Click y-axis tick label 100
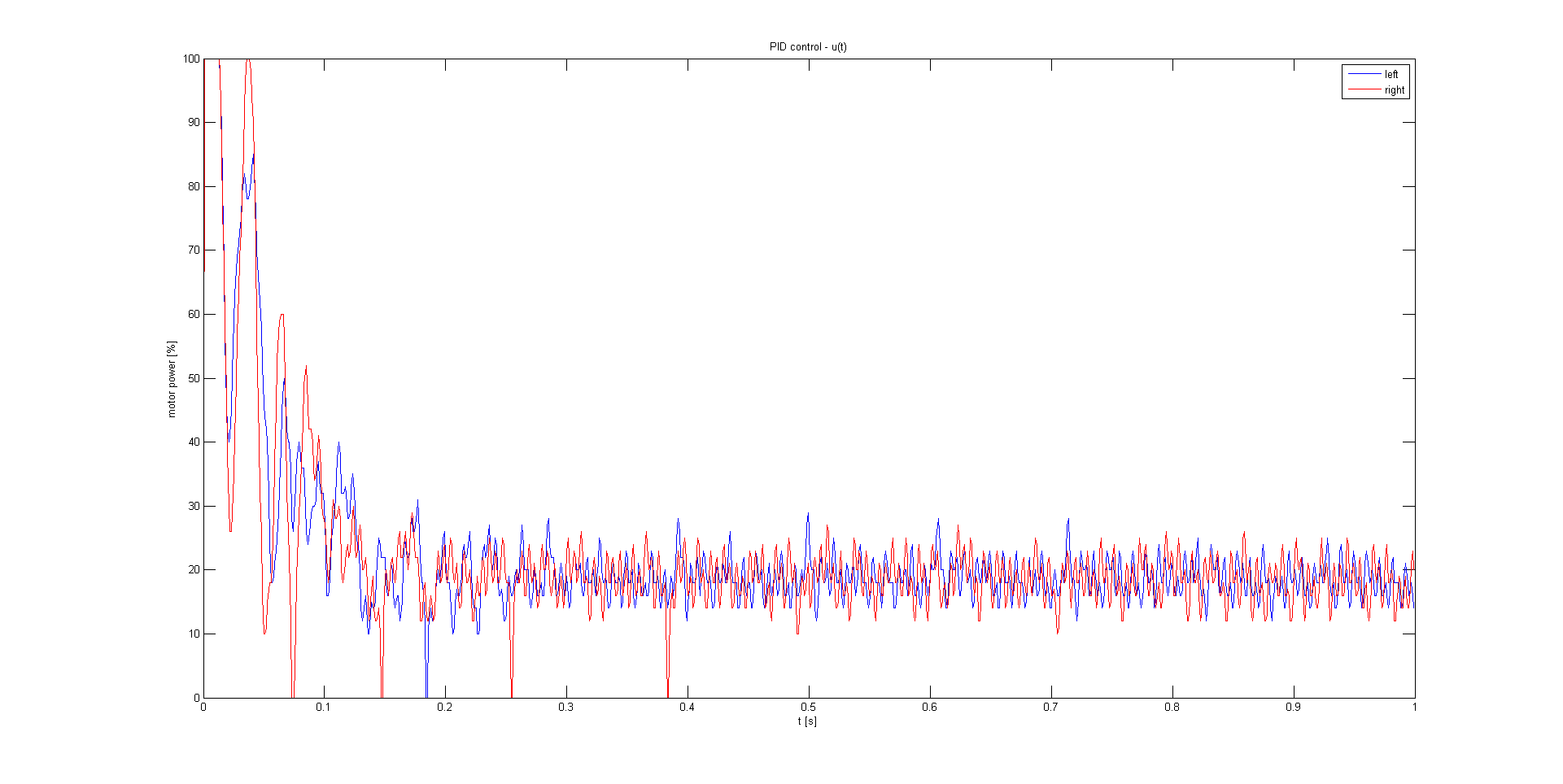The width and height of the screenshot is (1563, 784). tap(191, 59)
